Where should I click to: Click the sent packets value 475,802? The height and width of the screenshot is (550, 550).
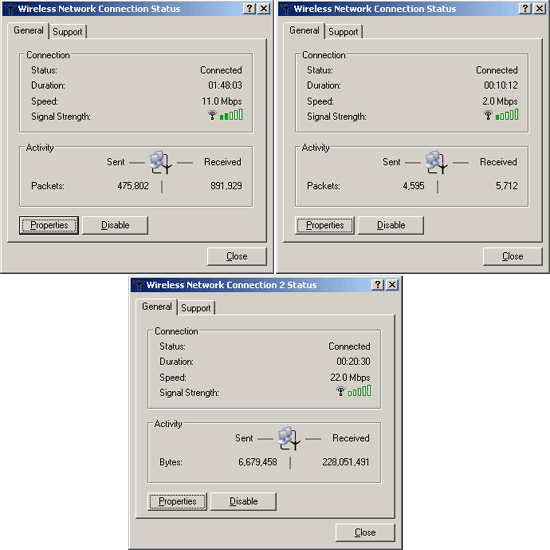point(133,186)
